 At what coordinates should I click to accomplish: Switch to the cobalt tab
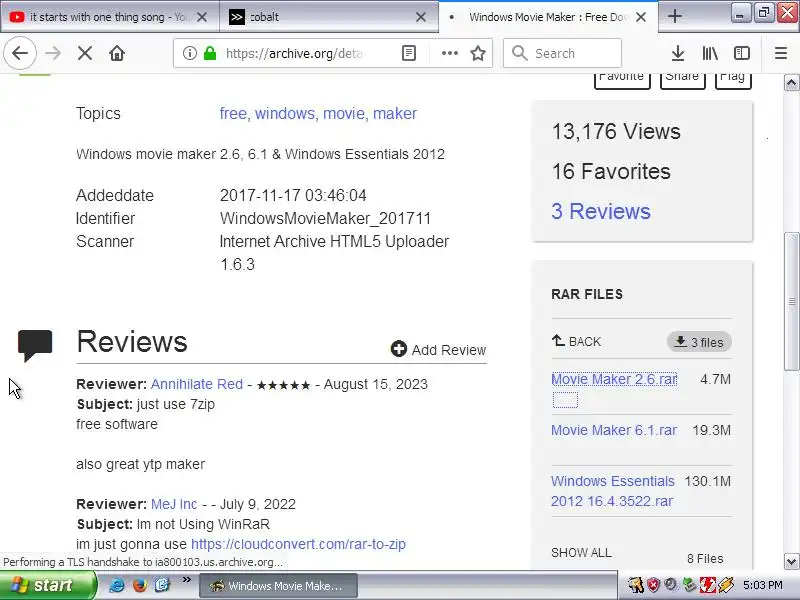coord(329,17)
